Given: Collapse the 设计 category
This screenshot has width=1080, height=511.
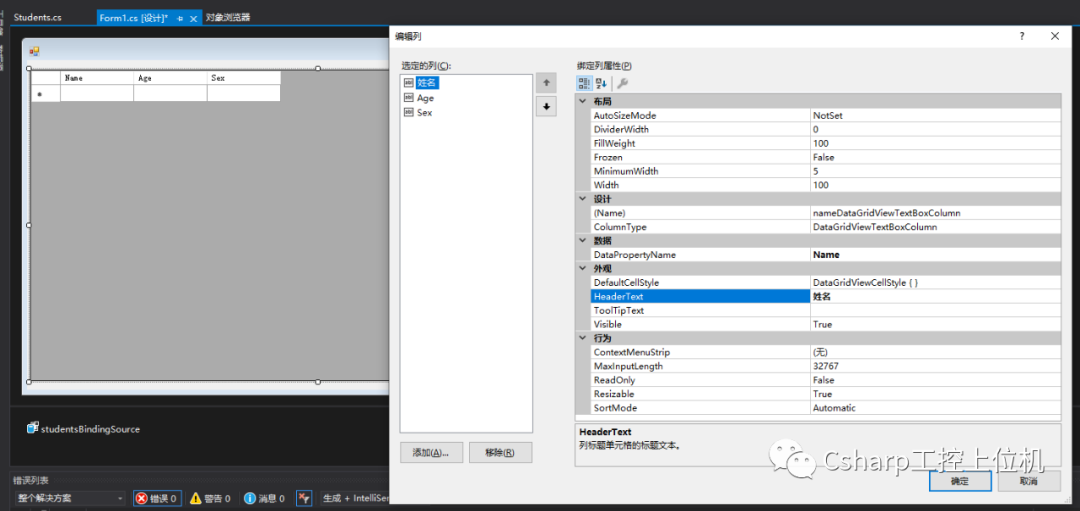Looking at the screenshot, I should tap(583, 199).
